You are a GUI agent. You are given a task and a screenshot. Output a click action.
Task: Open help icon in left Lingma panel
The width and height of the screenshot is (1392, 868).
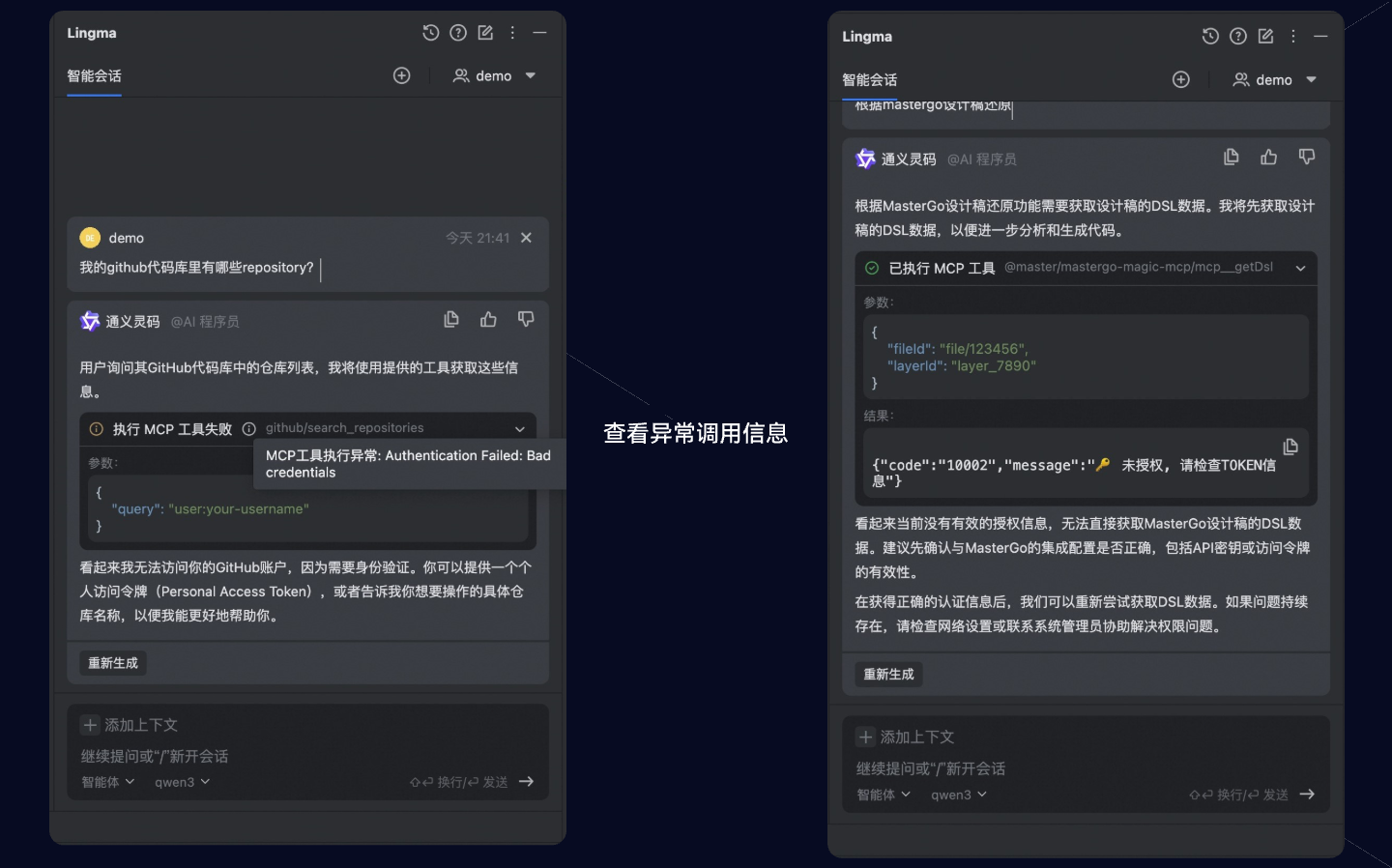[458, 33]
